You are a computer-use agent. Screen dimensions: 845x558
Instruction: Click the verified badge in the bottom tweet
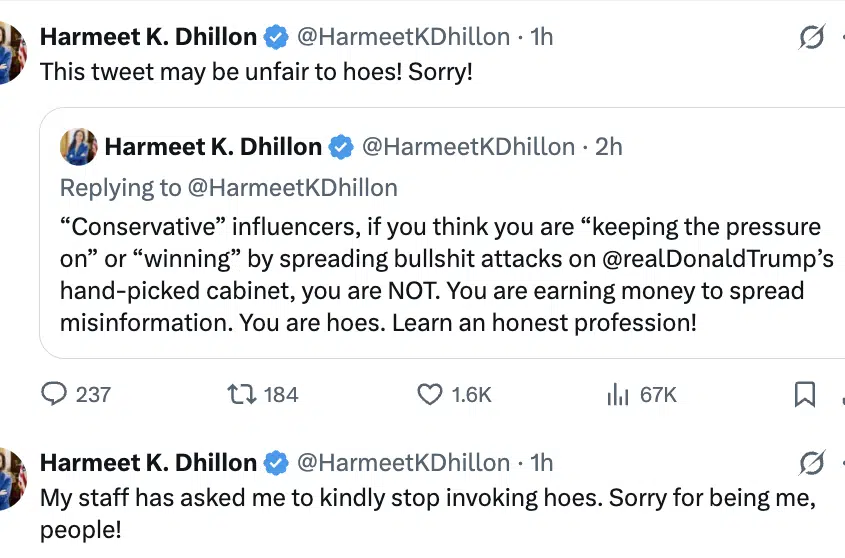point(275,463)
